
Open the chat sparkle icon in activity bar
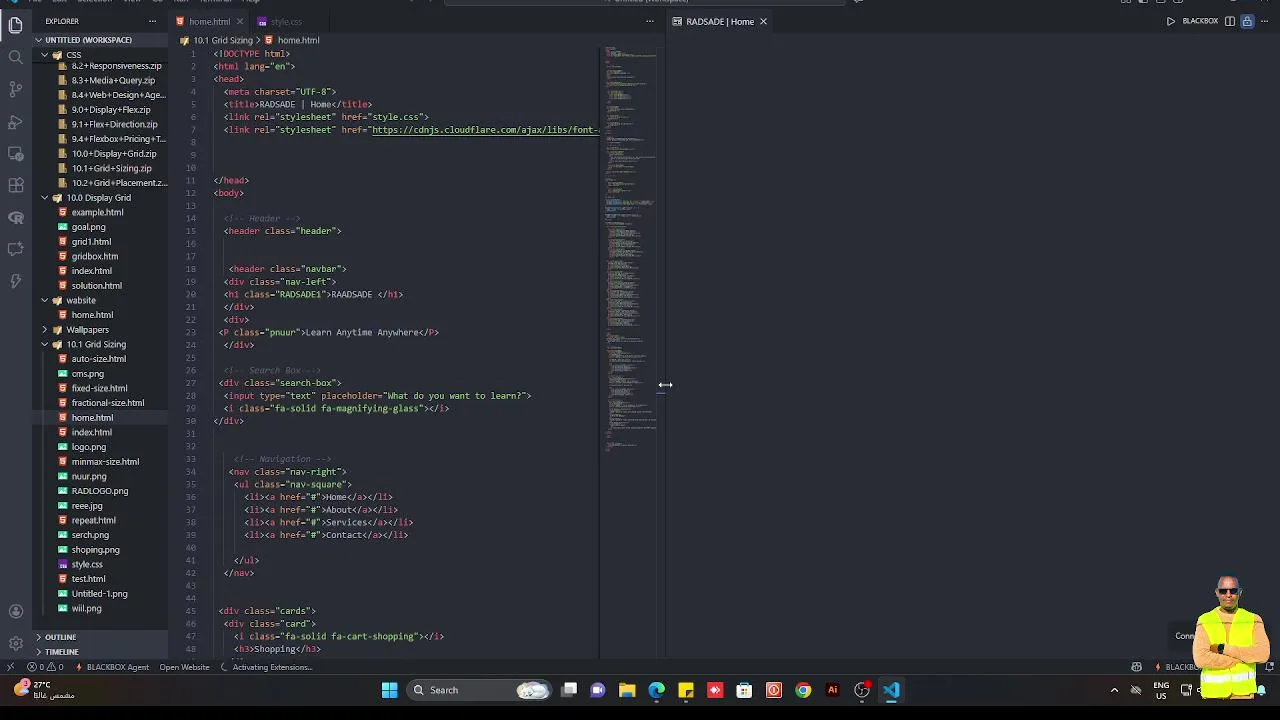(x=15, y=249)
